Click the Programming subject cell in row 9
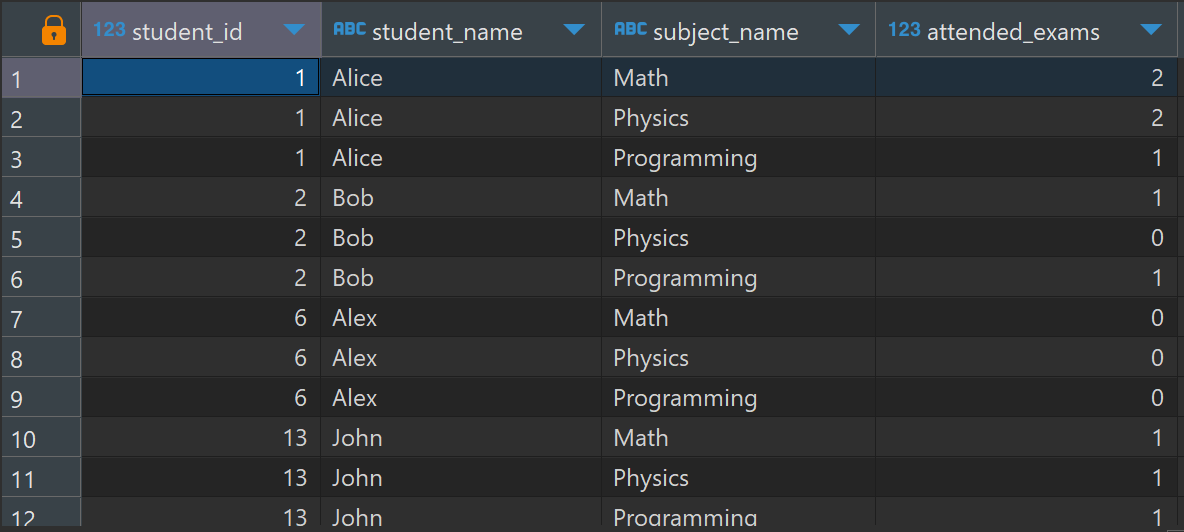The width and height of the screenshot is (1184, 532). (738, 398)
